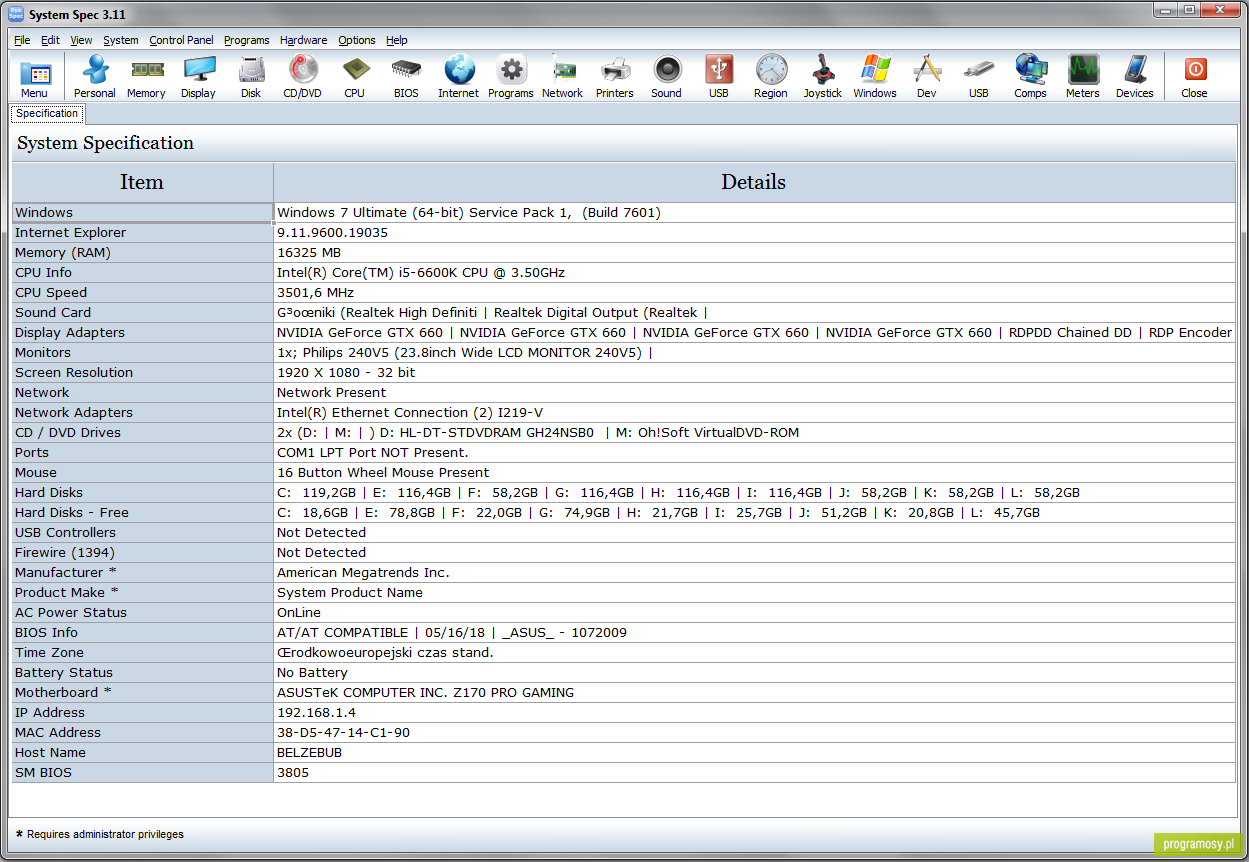This screenshot has height=862, width=1249.
Task: Open the Joystick toolbar icon
Action: 822,77
